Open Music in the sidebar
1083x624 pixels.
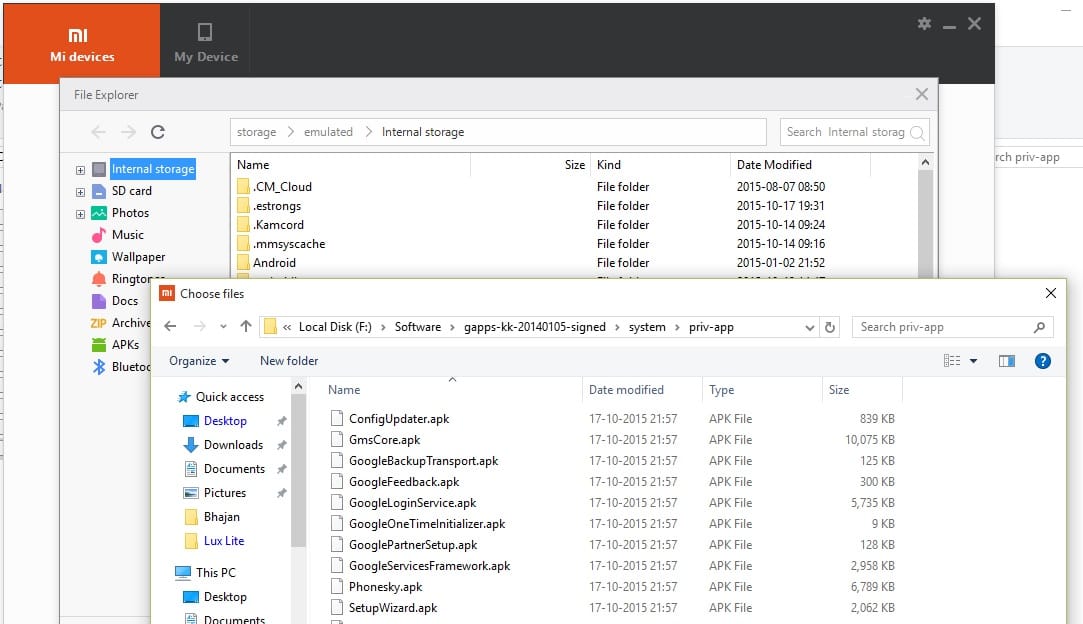tap(127, 235)
